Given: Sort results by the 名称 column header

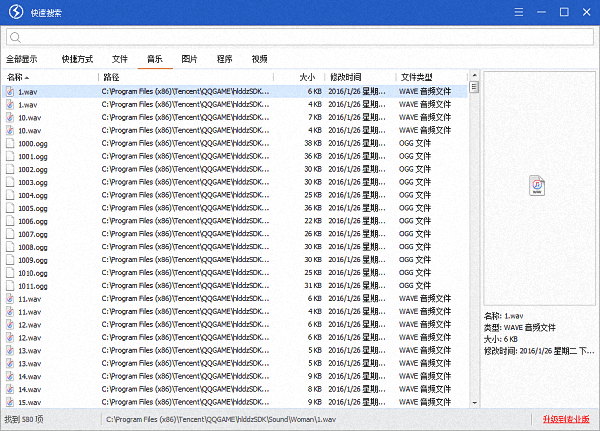Looking at the screenshot, I should 18,77.
